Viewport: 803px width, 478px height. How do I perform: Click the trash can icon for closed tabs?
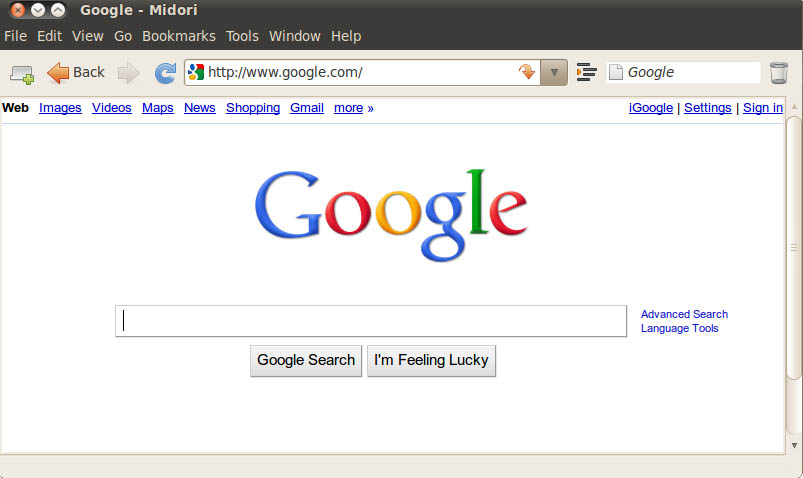778,72
